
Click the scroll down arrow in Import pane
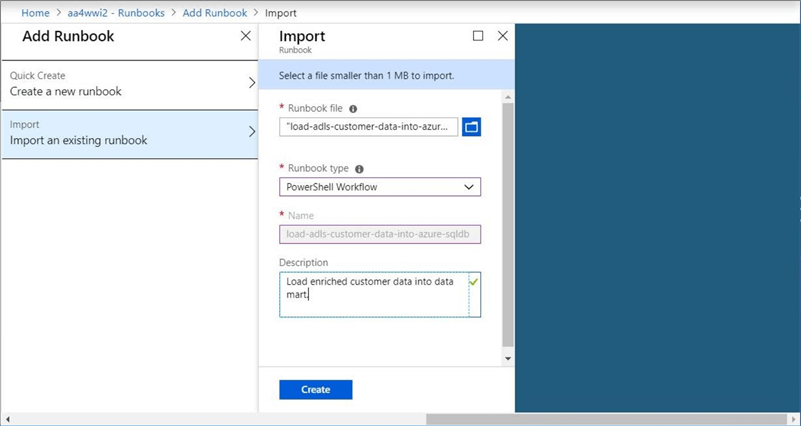point(507,358)
